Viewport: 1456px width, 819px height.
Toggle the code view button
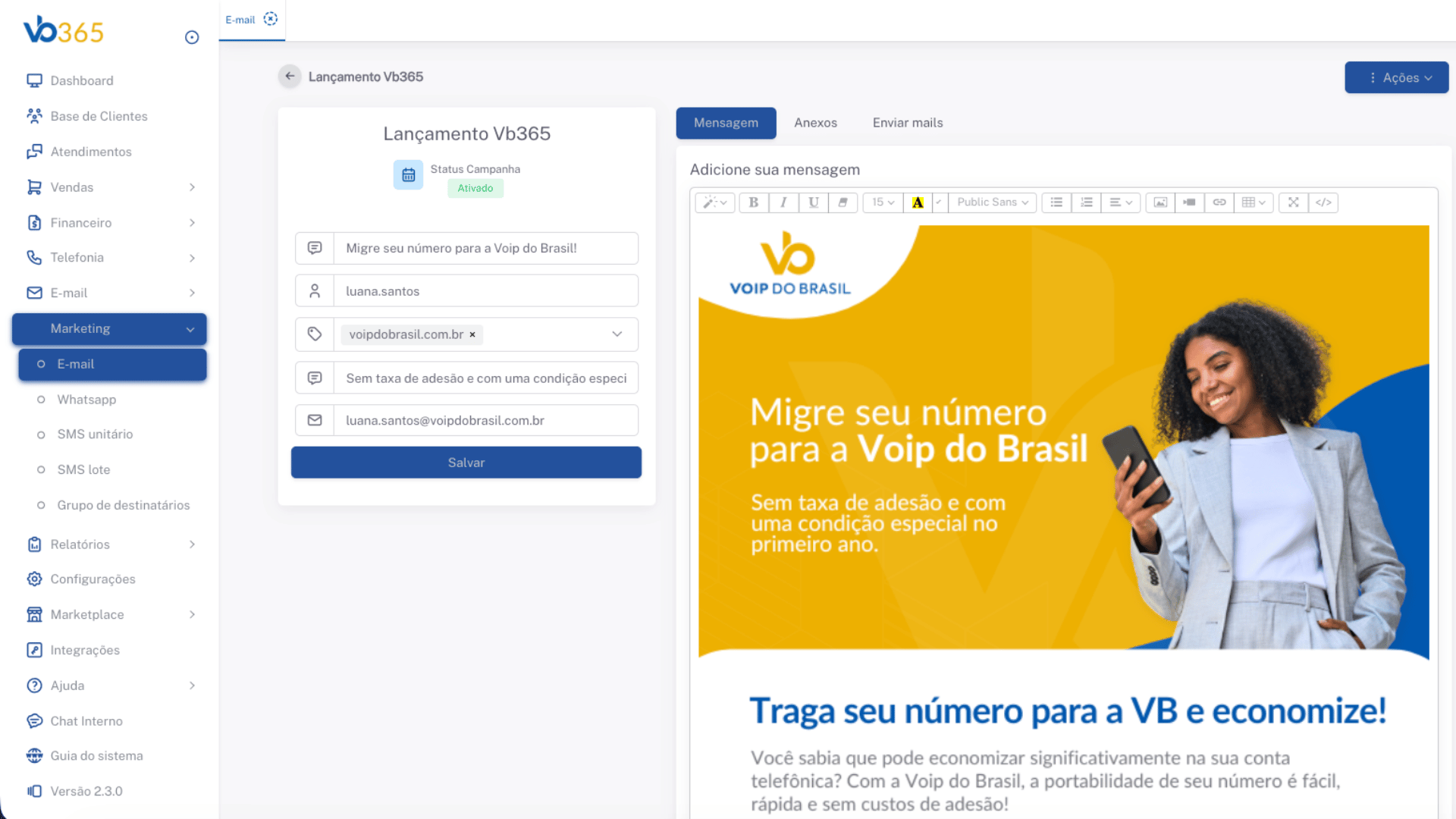coord(1323,202)
